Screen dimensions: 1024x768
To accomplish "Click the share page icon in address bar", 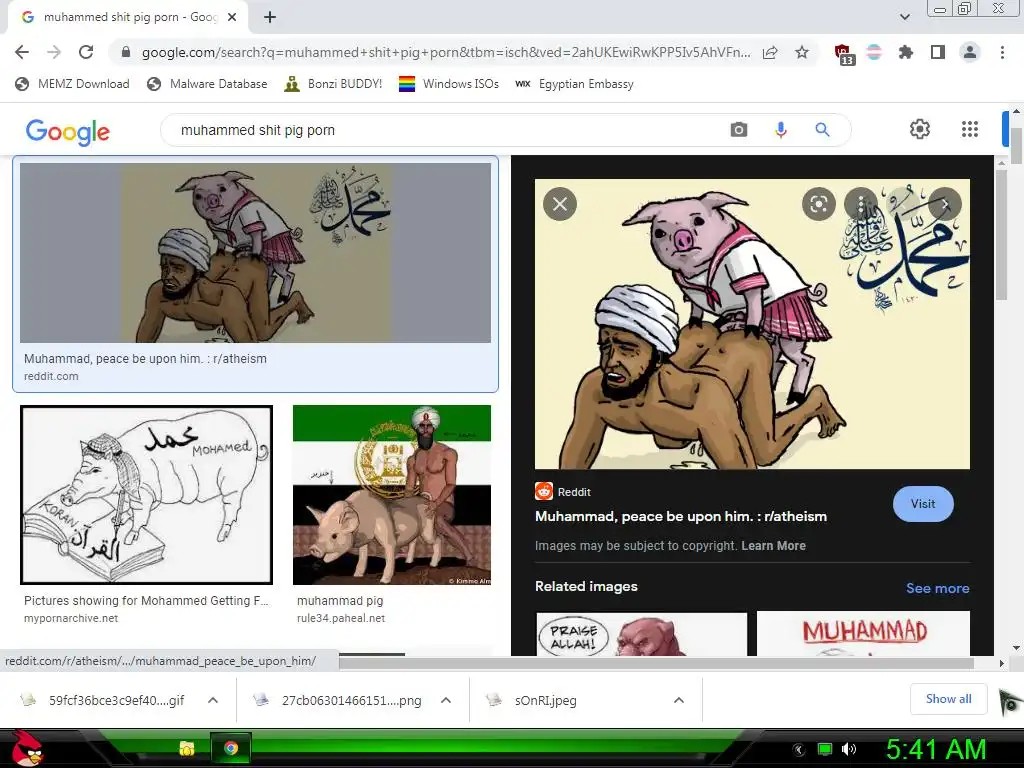I will coord(770,52).
